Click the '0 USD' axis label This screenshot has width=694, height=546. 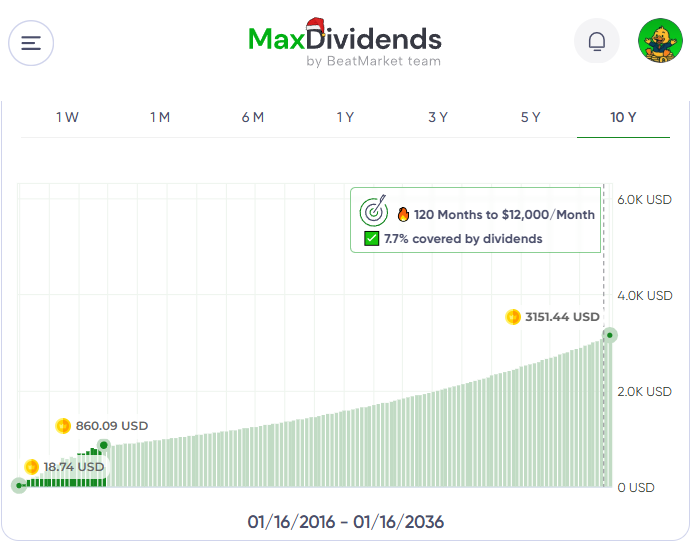pyautogui.click(x=636, y=488)
